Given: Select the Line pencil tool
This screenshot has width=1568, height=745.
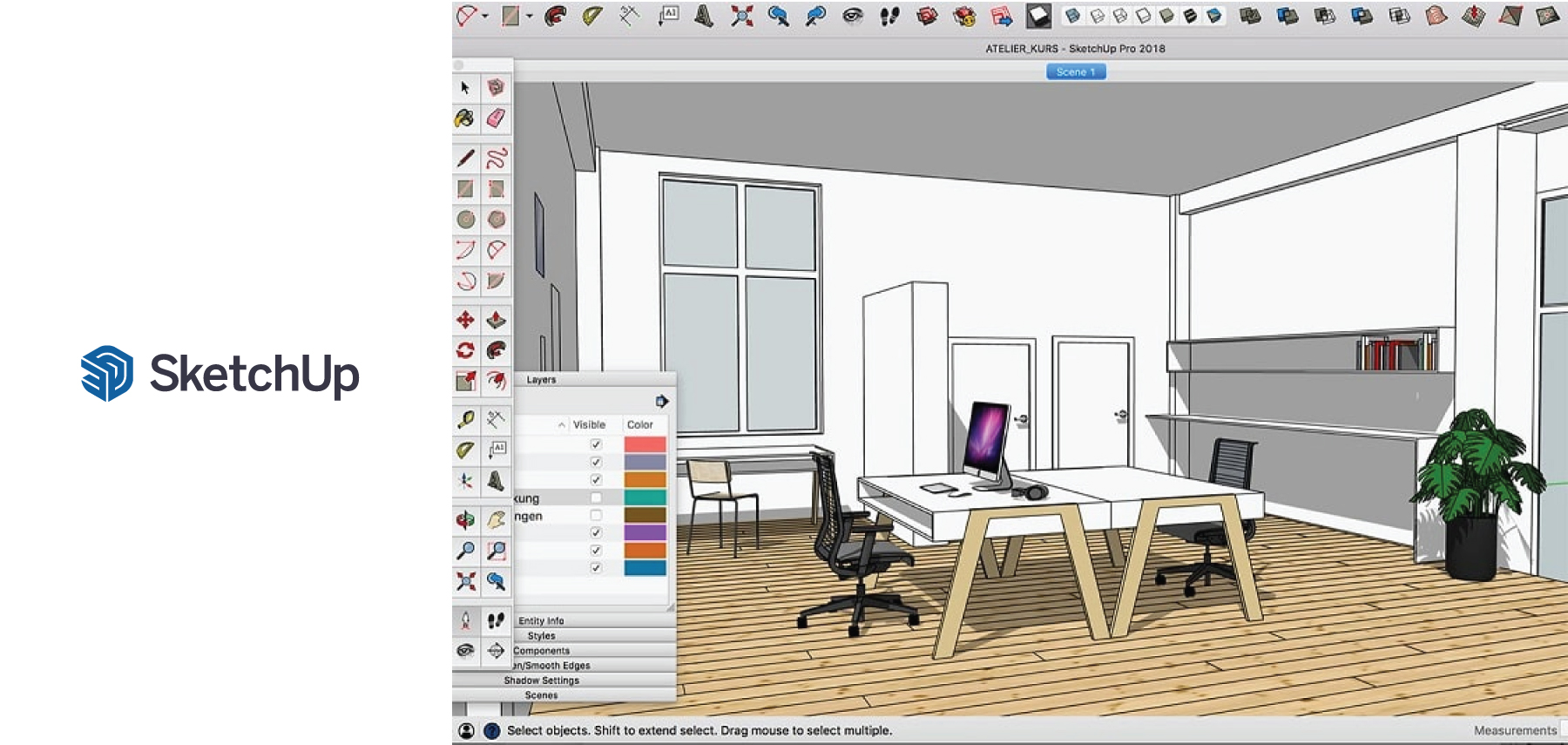Looking at the screenshot, I should tap(465, 158).
